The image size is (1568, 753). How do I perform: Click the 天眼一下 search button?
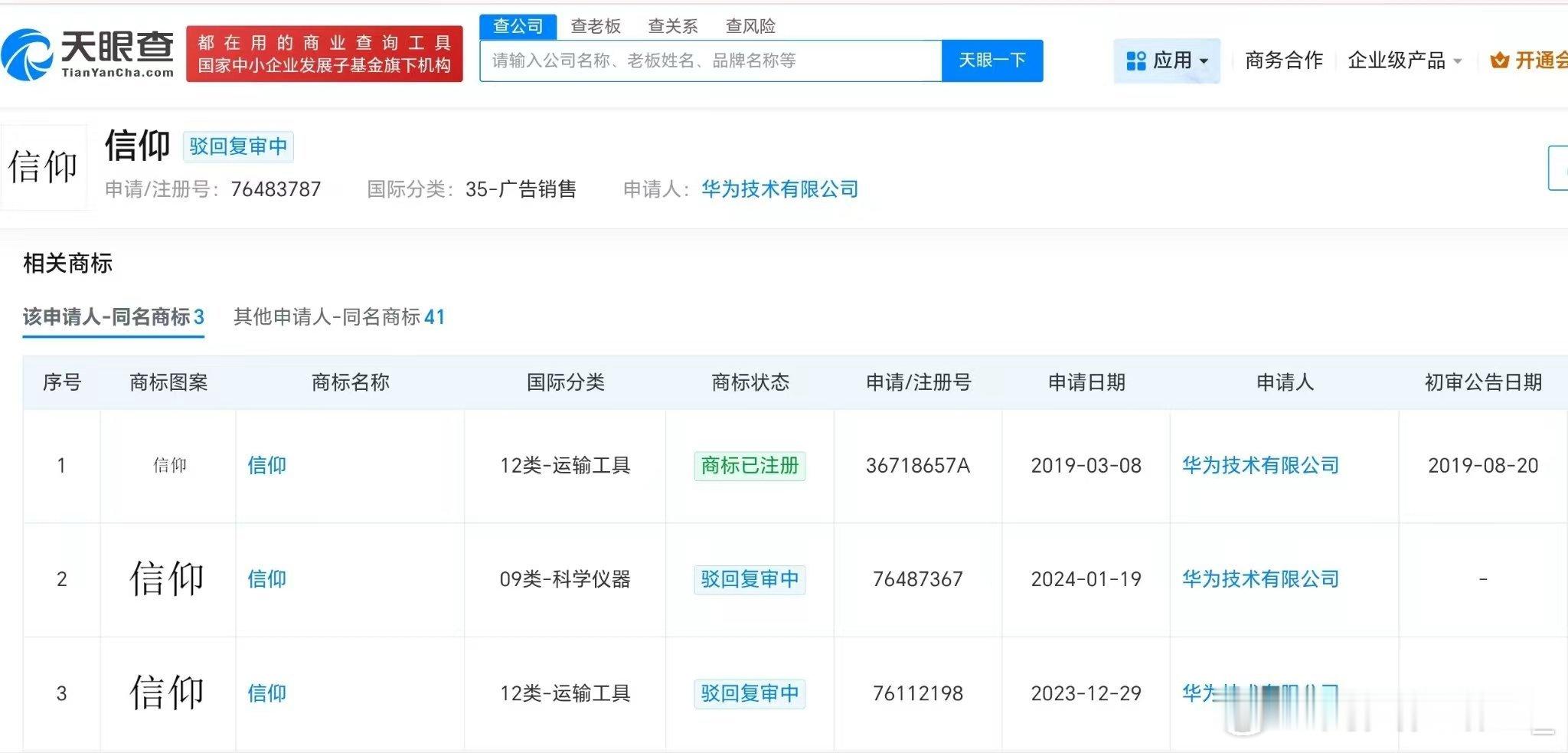pyautogui.click(x=992, y=61)
